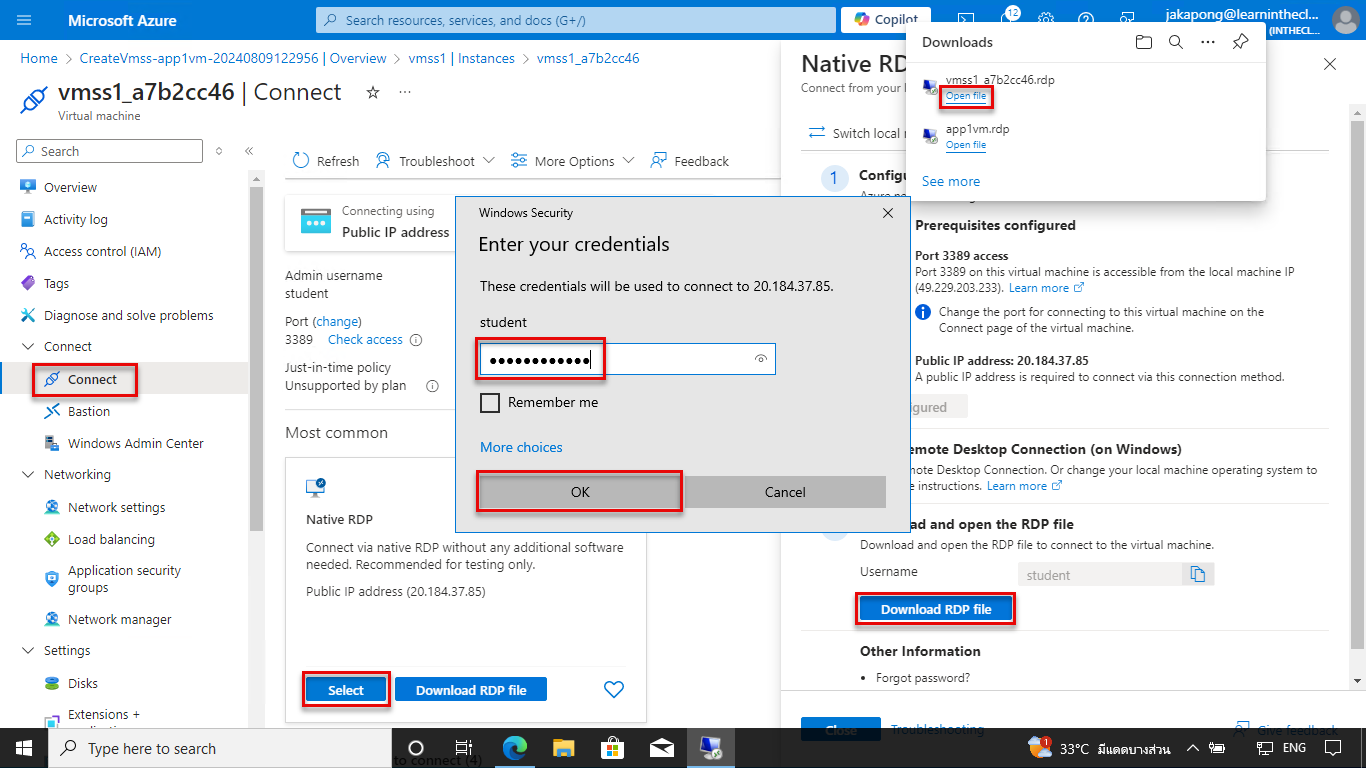Viewport: 1366px width, 768px height.
Task: Open the Feedback icon in top bar
Action: tap(1127, 20)
